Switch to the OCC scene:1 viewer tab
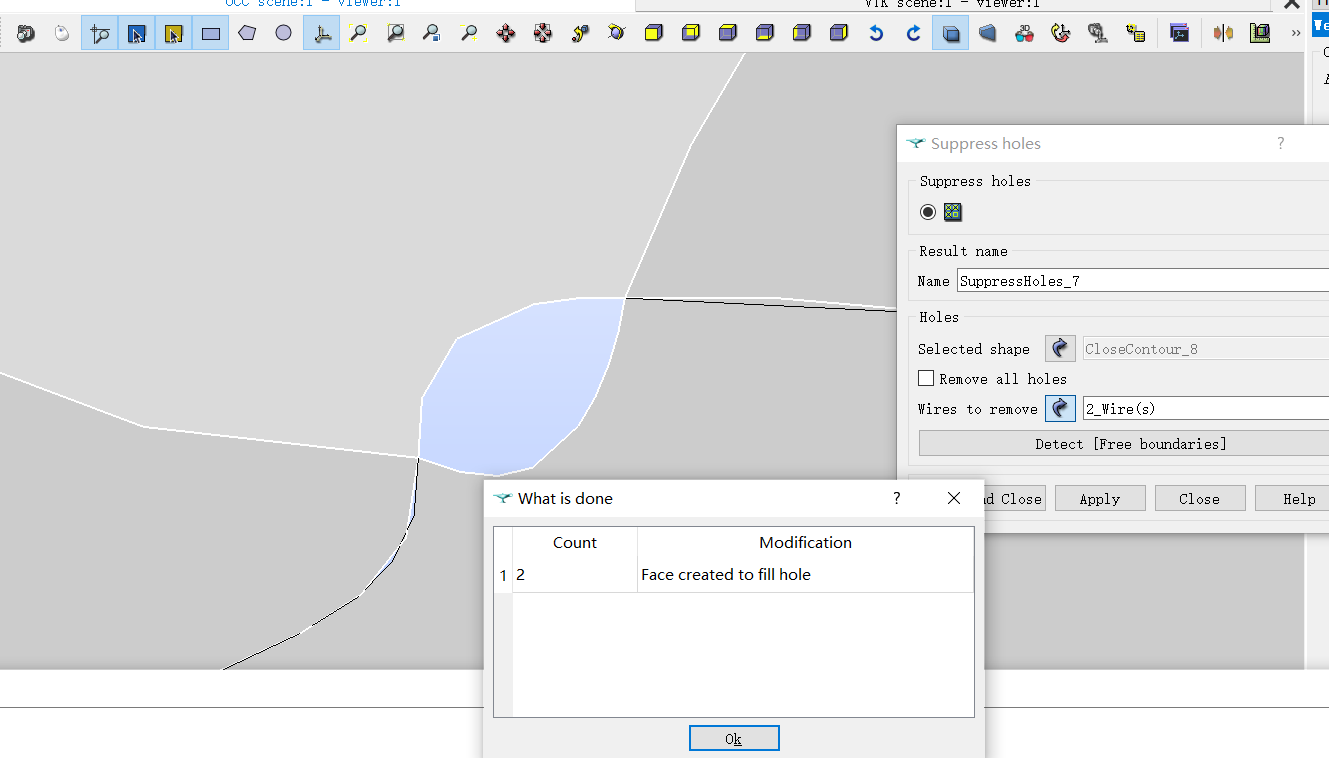This screenshot has height=758, width=1329. coord(313,4)
